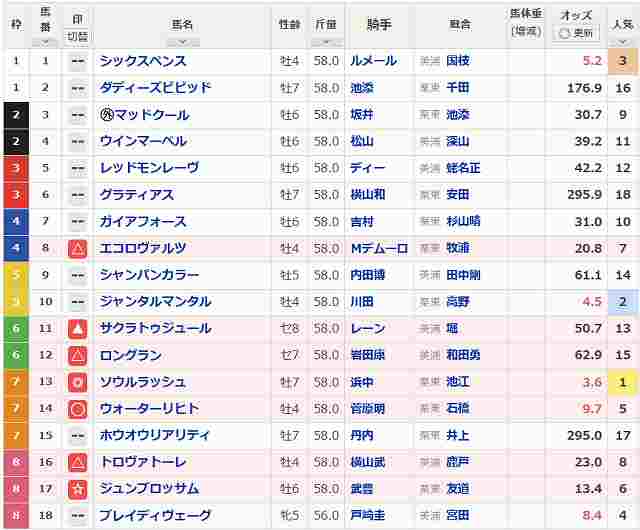Open horse page for サクラトゥジュール
Image resolution: width=640 pixels, height=530 pixels.
click(x=156, y=328)
